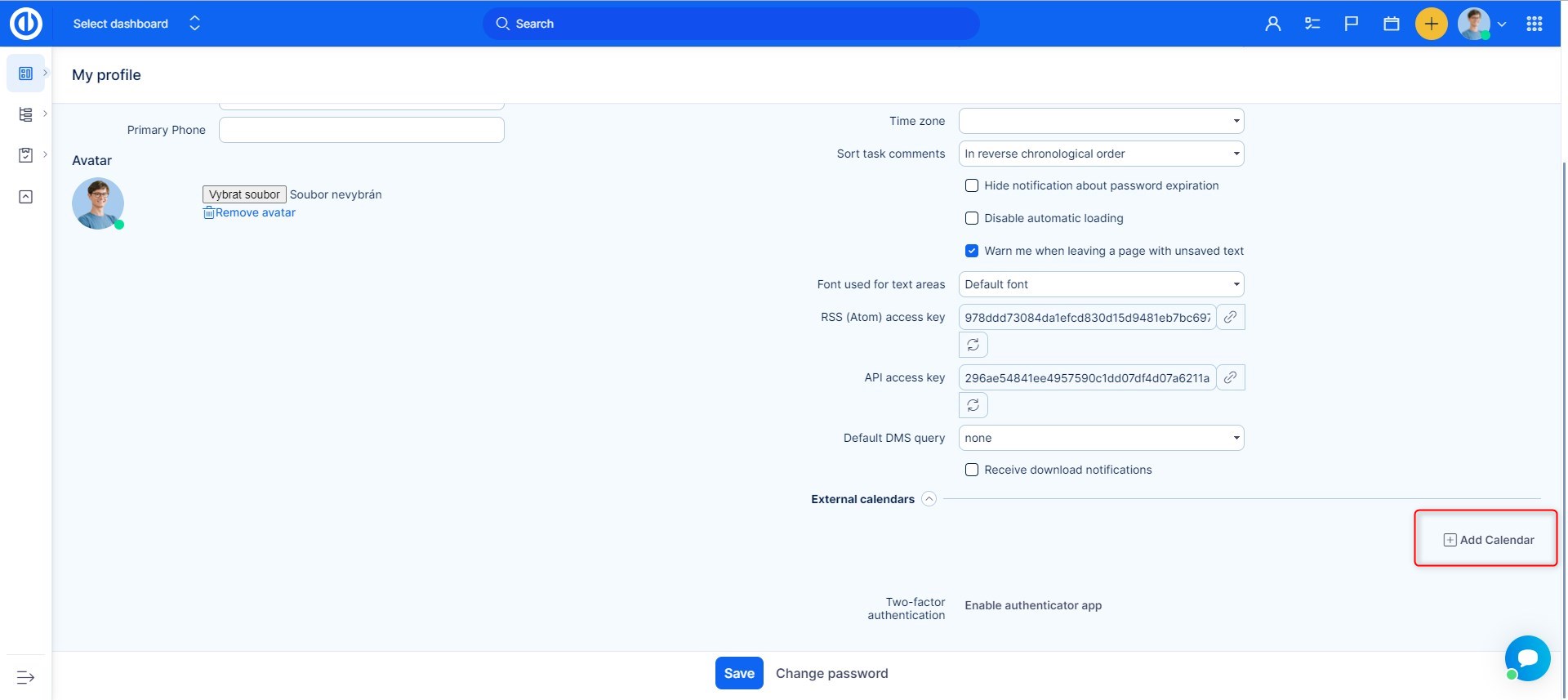Open the calendar icon in top bar
Image resolution: width=1568 pixels, height=700 pixels.
coord(1392,24)
